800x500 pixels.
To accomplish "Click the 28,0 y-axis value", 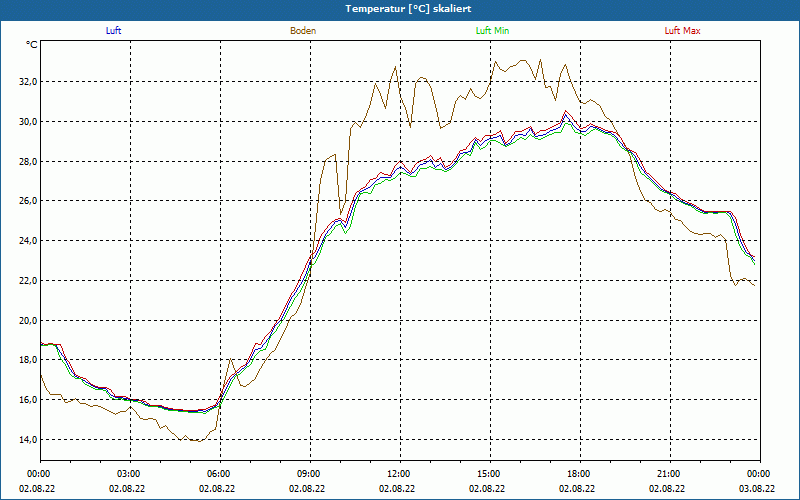I will (28, 161).
